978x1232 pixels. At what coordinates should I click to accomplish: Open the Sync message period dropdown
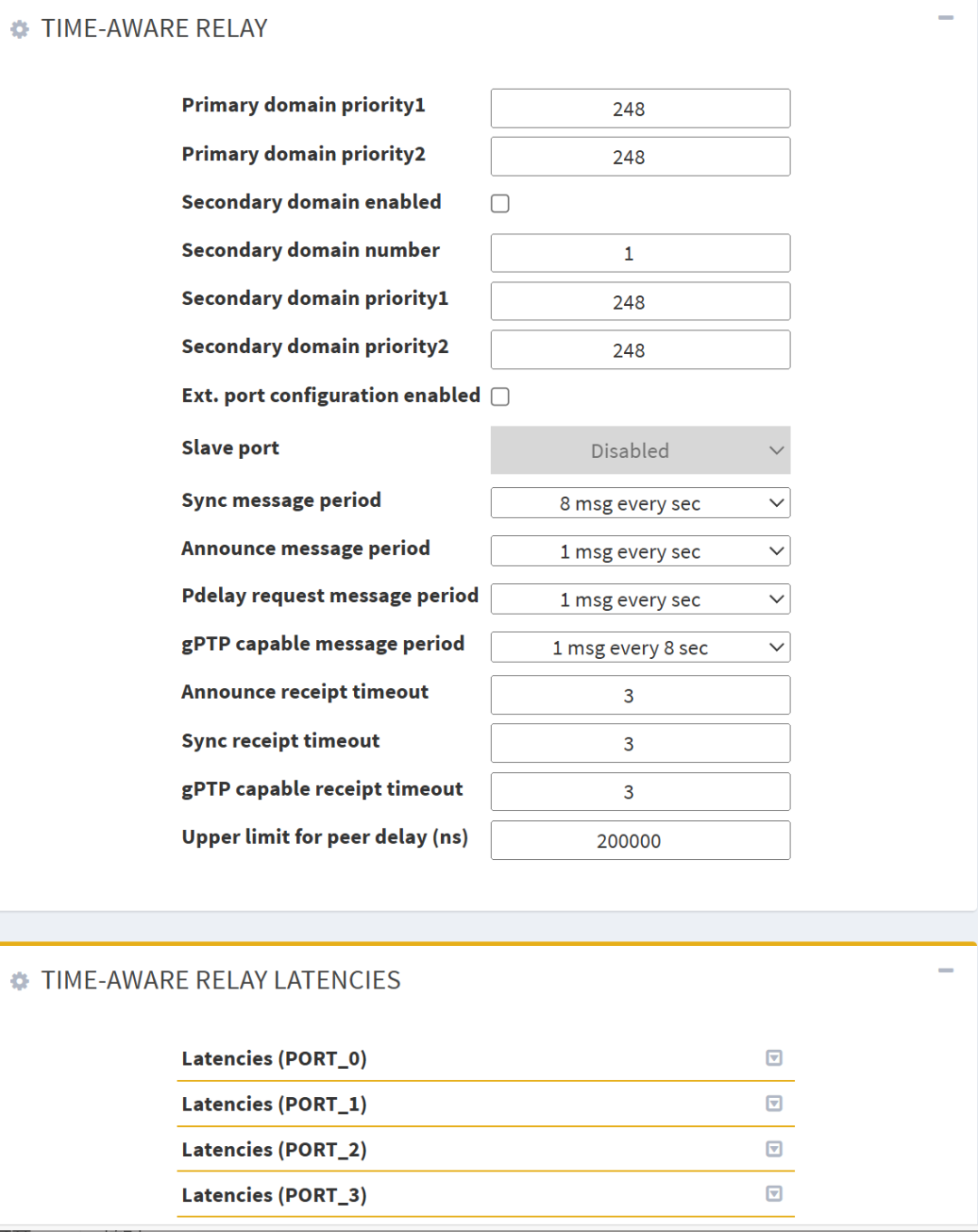(639, 503)
